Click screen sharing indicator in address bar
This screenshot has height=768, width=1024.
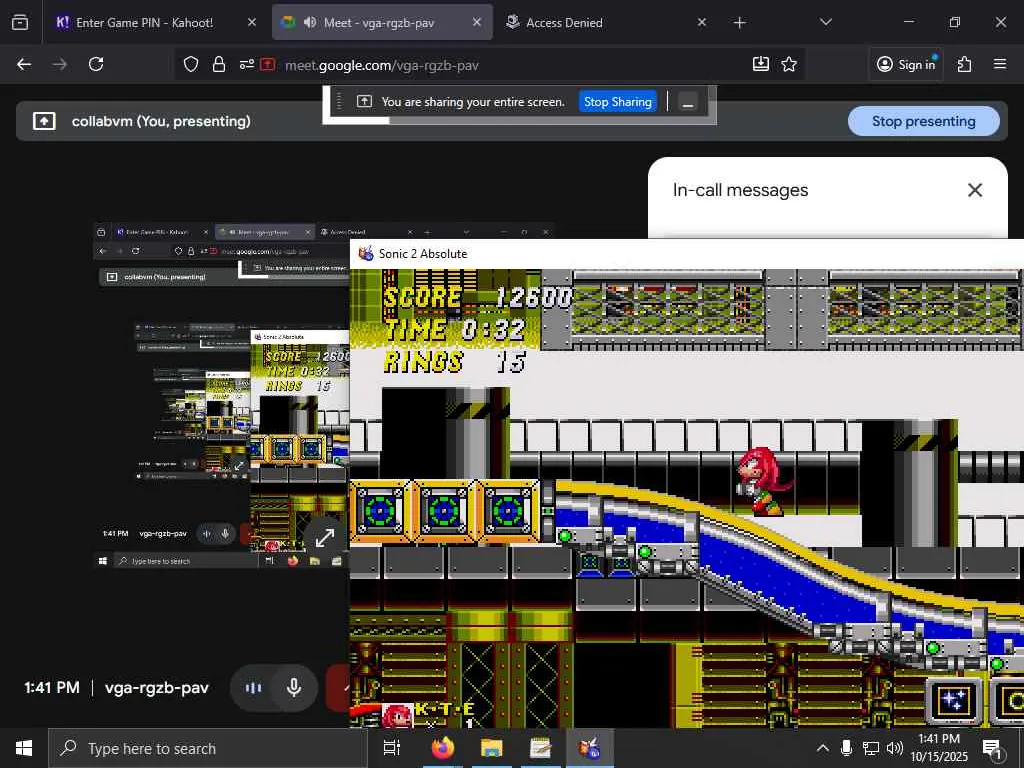pyautogui.click(x=268, y=64)
